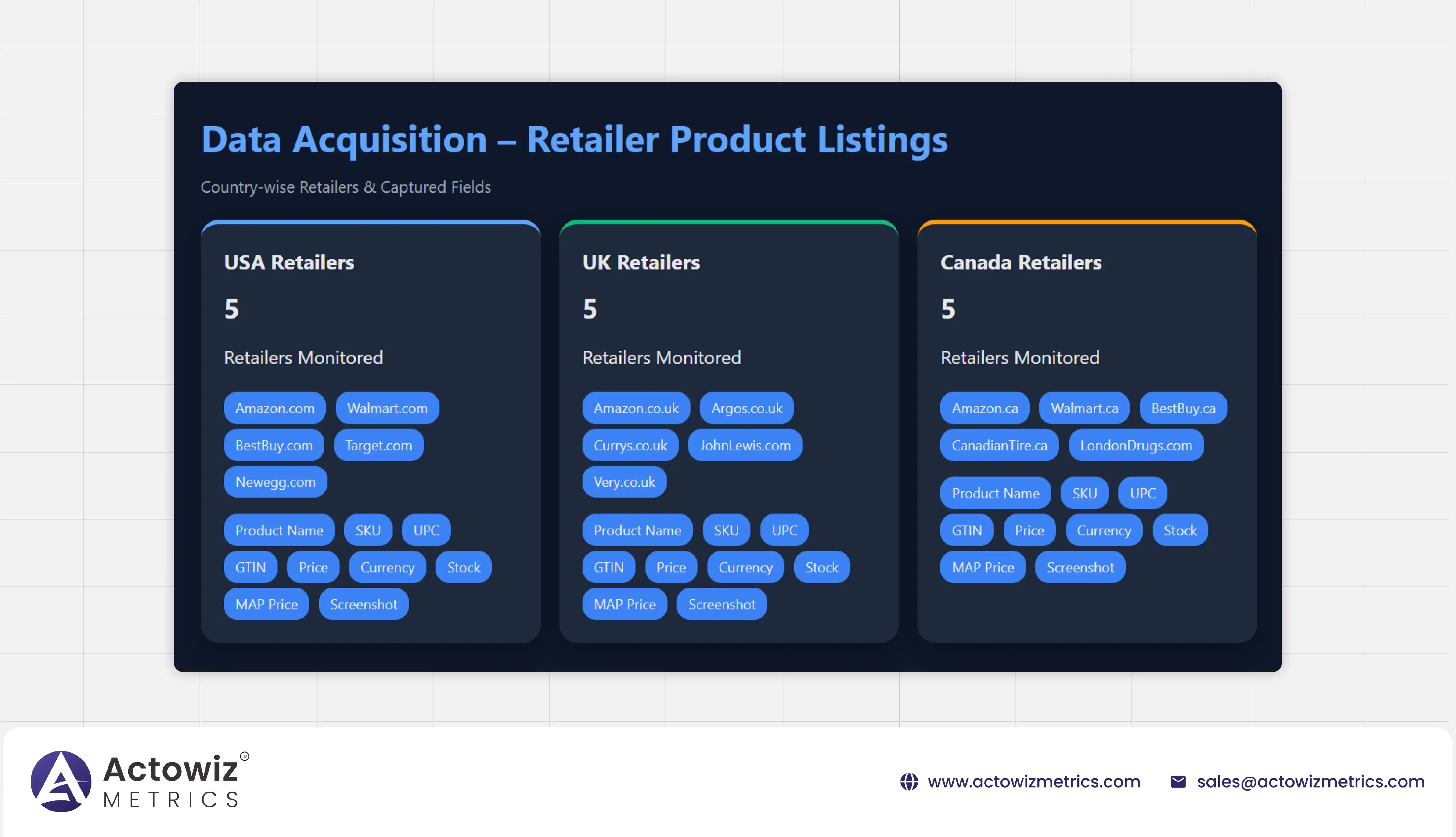Screen dimensions: 1456x837
Task: Select Target.com in USA Retailers card
Action: click(379, 445)
